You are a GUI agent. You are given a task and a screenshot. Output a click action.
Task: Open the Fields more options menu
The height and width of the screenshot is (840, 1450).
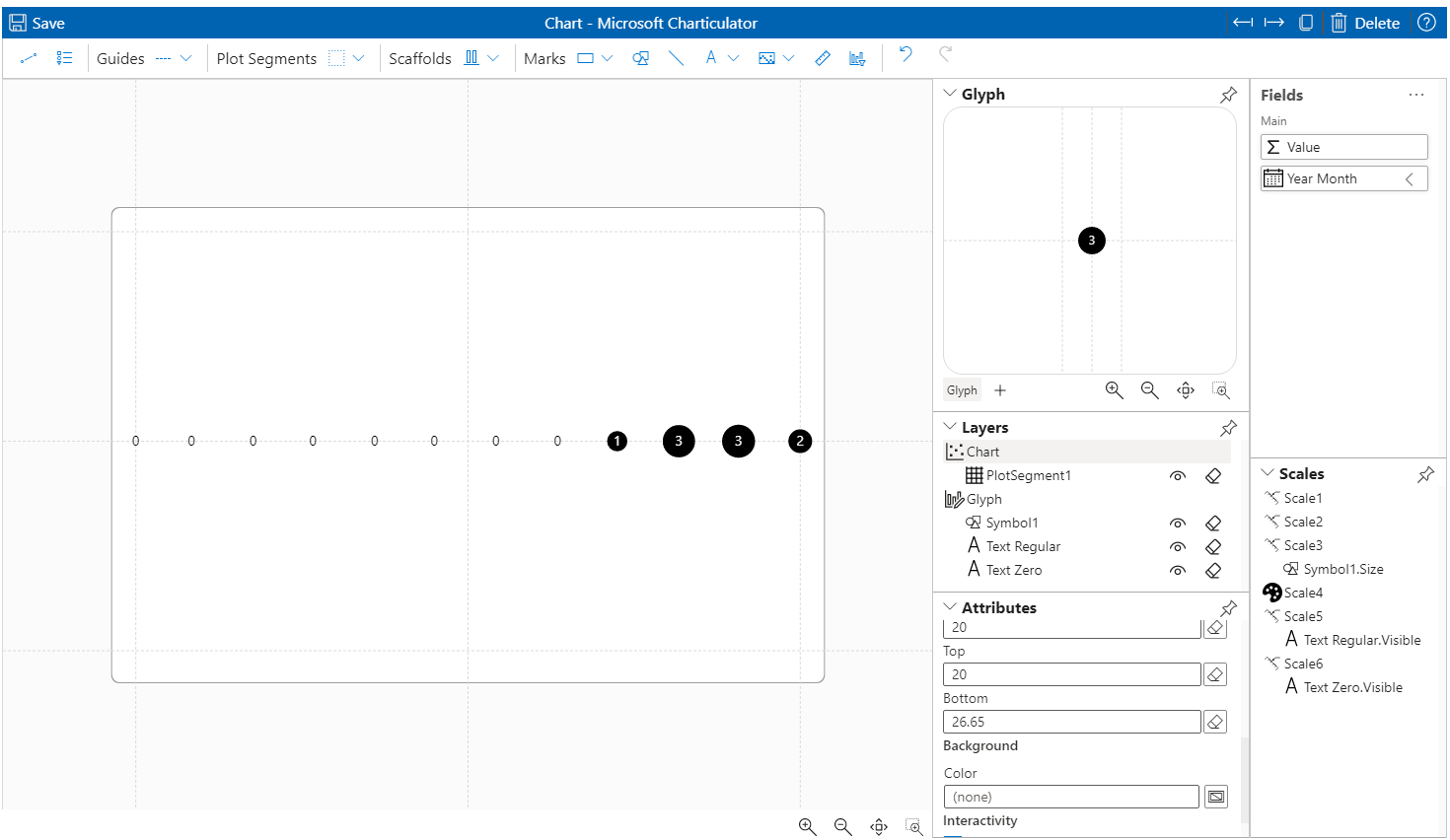point(1416,95)
